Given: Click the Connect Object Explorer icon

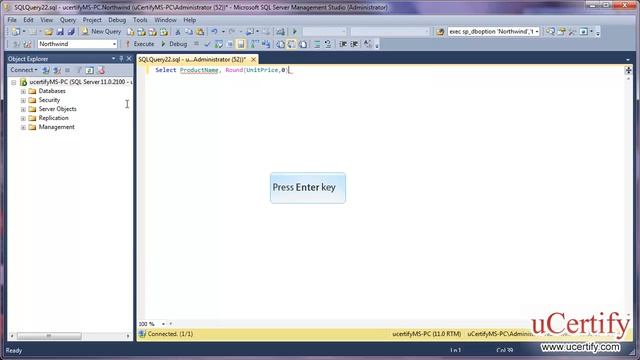Looking at the screenshot, I should pos(46,70).
